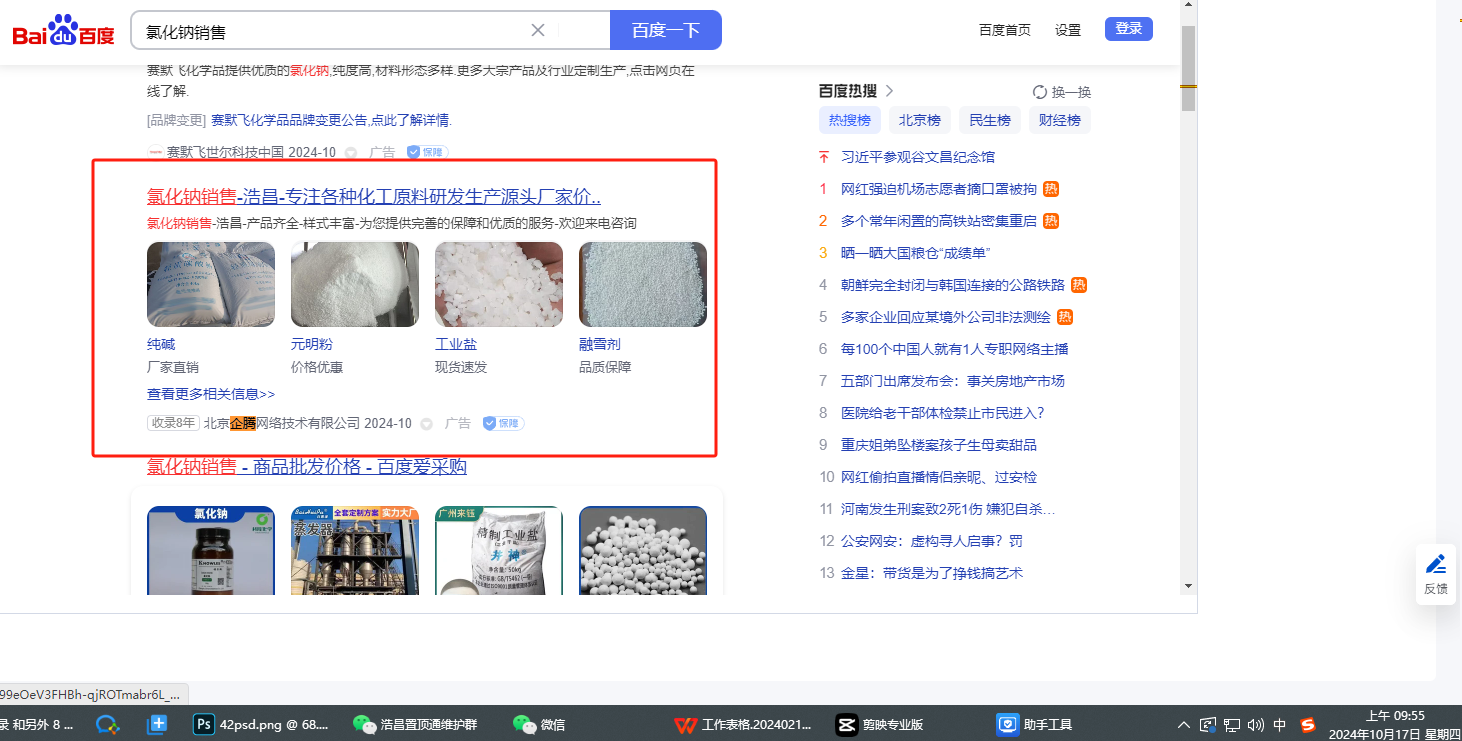This screenshot has width=1462, height=741.
Task: Open the 助手工具 taskbar app
Action: pos(1035,725)
